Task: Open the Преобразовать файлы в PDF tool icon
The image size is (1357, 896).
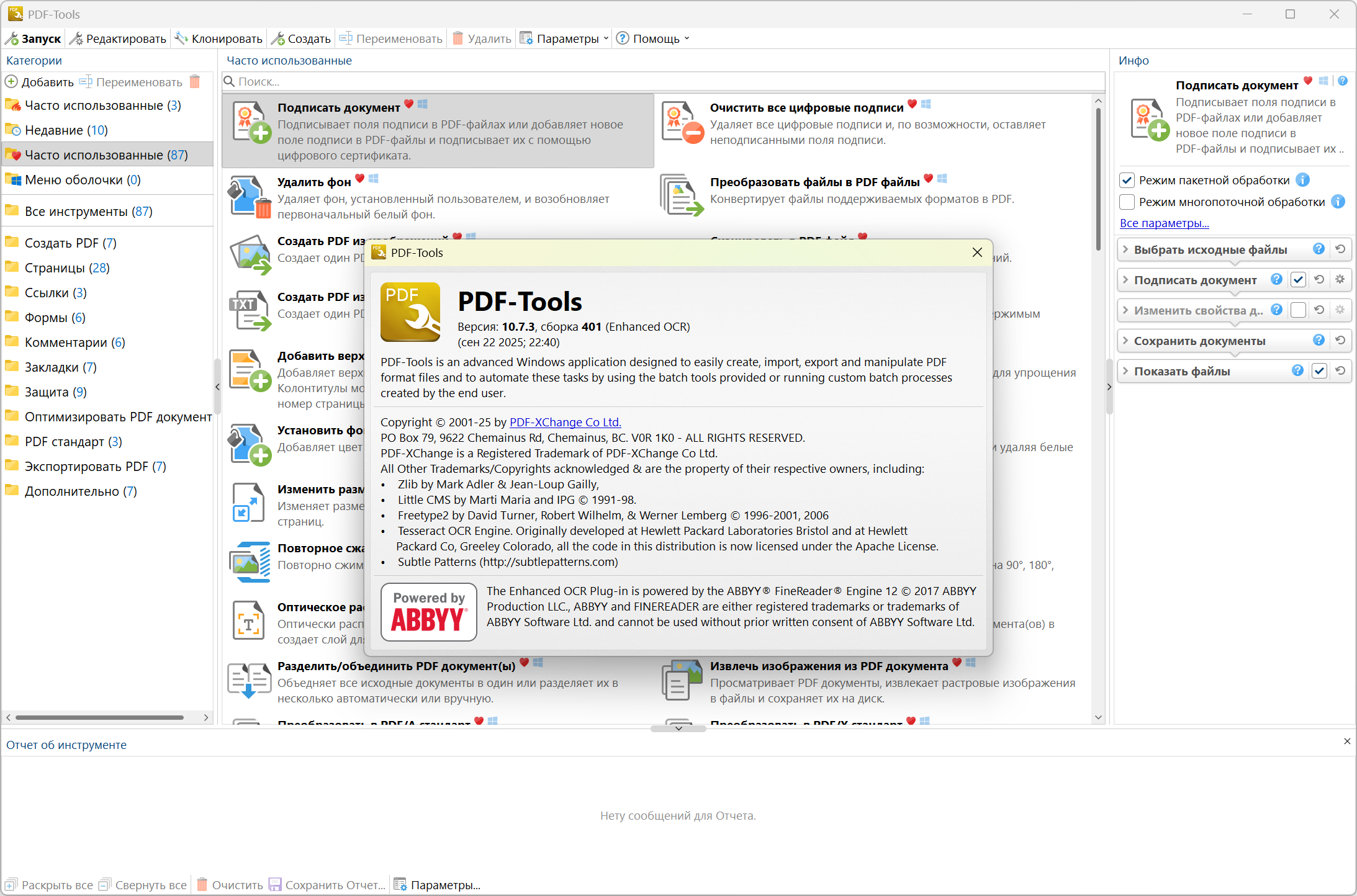Action: 682,195
